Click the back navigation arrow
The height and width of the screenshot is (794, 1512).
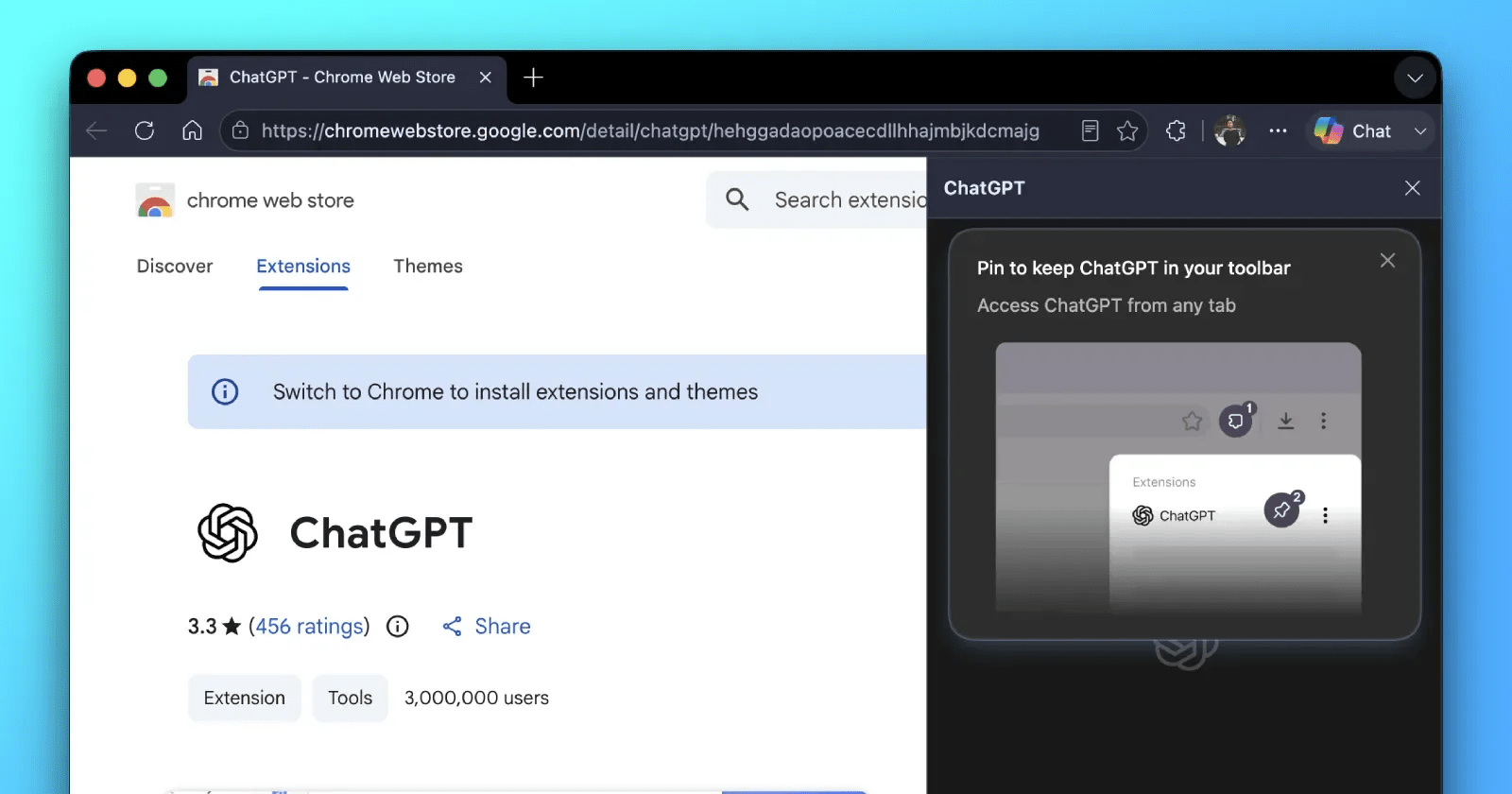pyautogui.click(x=96, y=130)
